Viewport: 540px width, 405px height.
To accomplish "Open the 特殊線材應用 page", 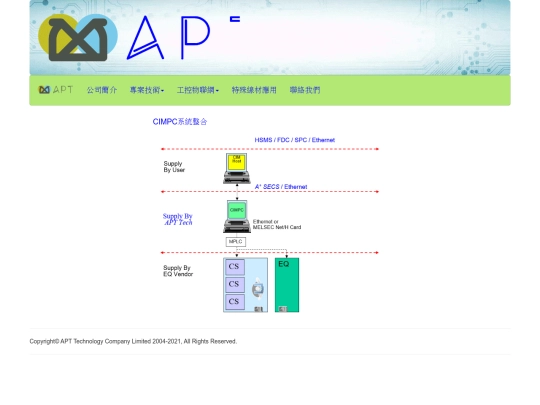I will (x=254, y=90).
